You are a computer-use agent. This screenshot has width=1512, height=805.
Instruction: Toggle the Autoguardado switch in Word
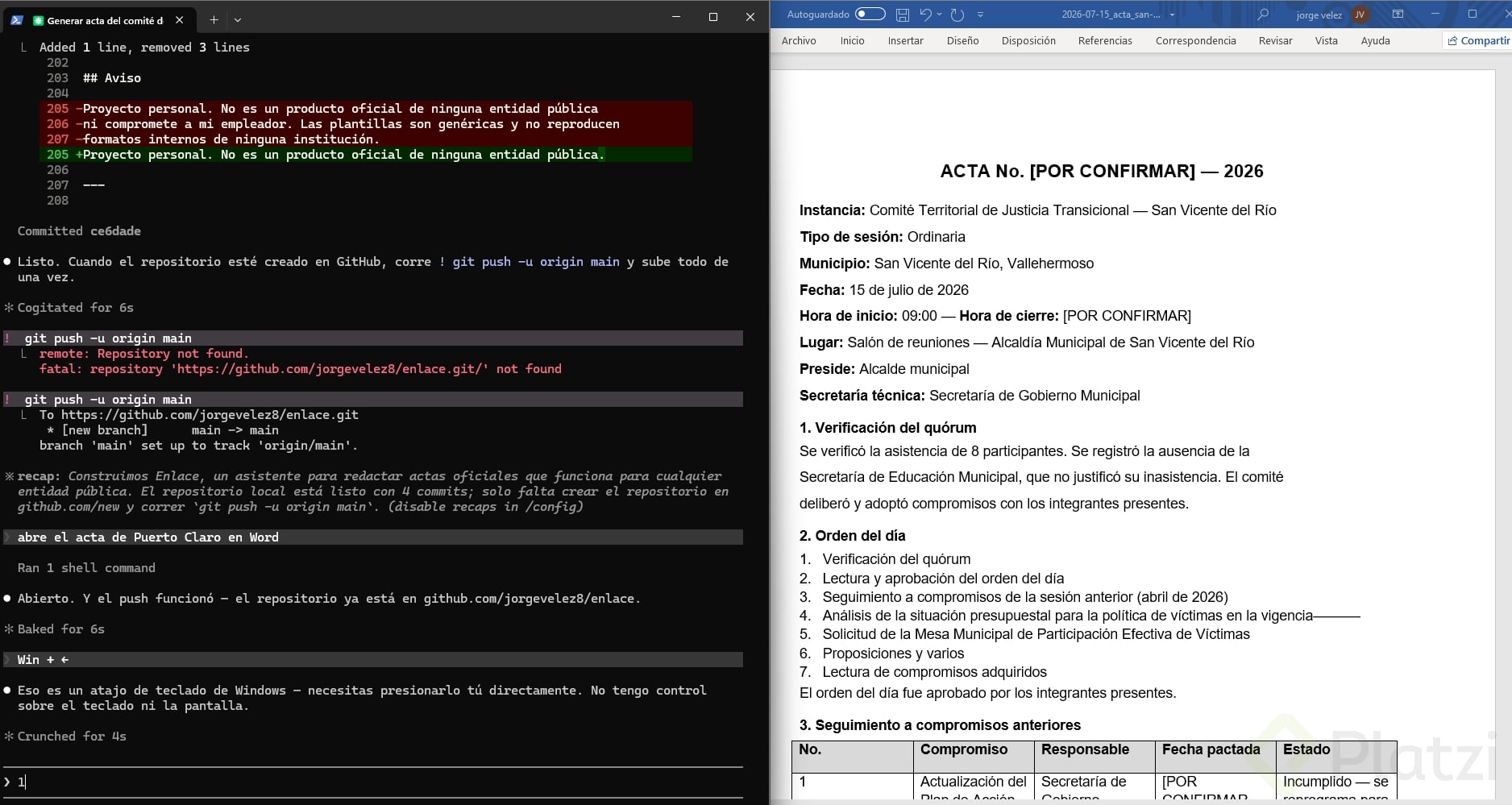pos(870,14)
